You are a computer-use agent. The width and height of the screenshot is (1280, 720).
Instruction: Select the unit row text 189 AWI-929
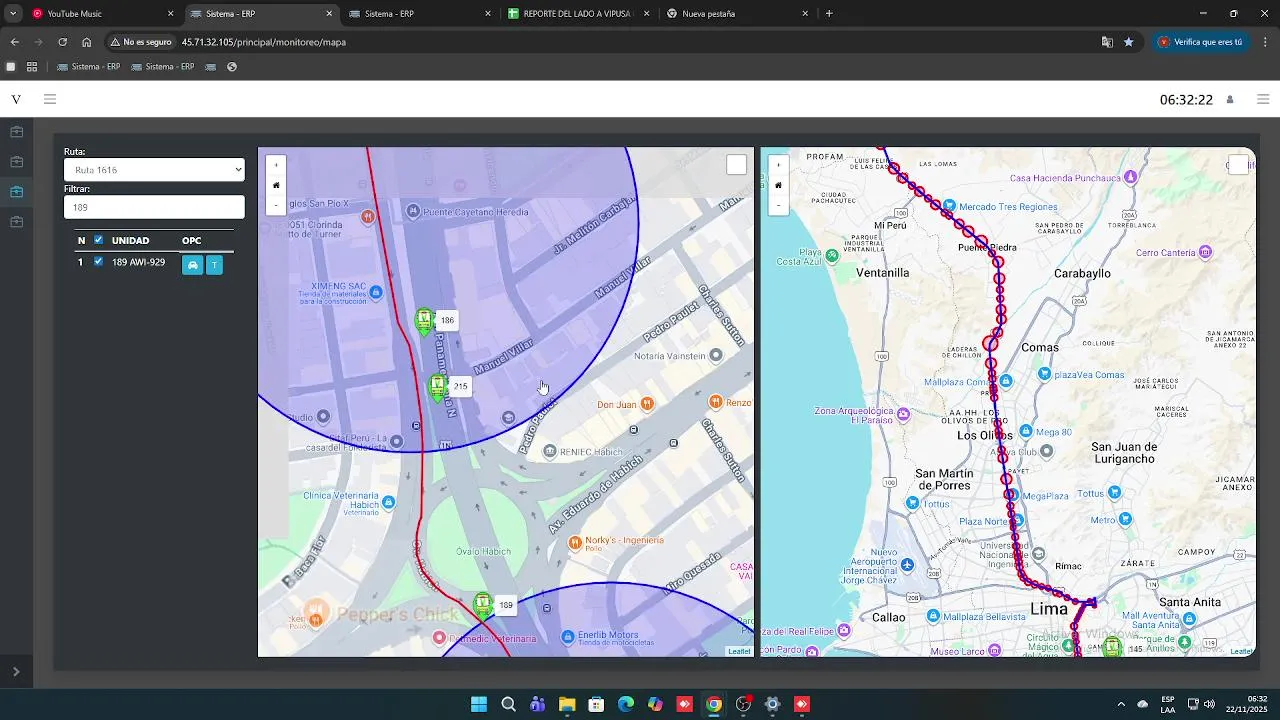click(x=138, y=262)
